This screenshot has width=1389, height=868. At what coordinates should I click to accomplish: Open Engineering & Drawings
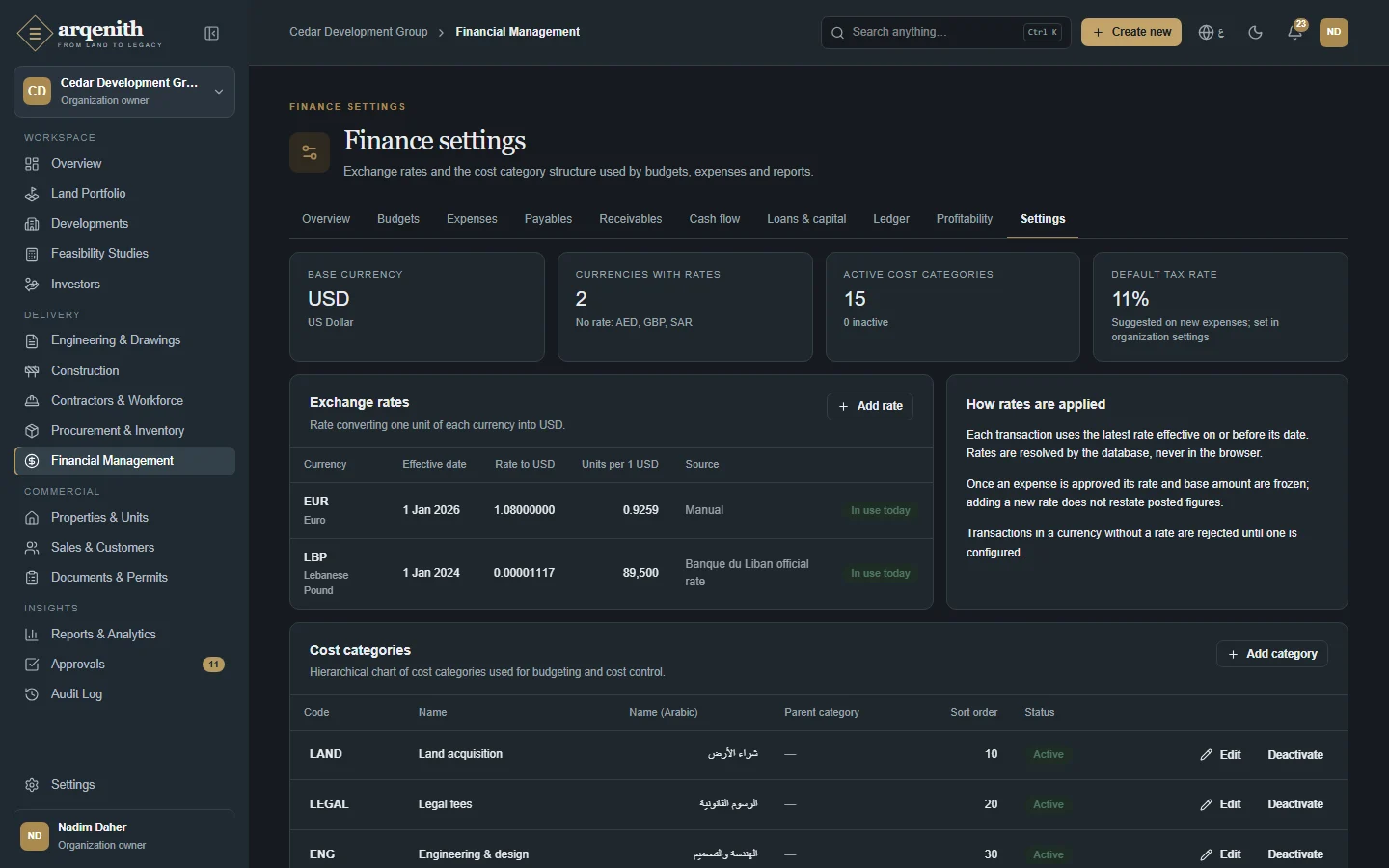(x=124, y=340)
